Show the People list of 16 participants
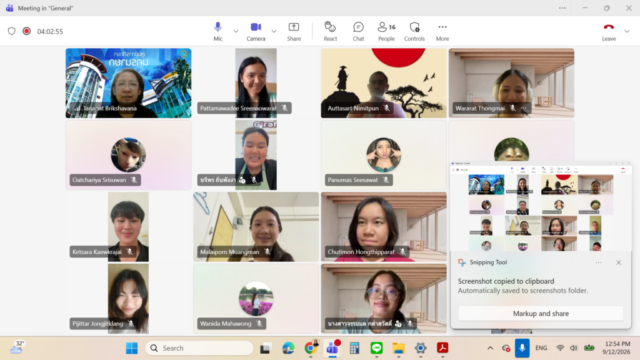Image resolution: width=640 pixels, height=360 pixels. (x=386, y=31)
